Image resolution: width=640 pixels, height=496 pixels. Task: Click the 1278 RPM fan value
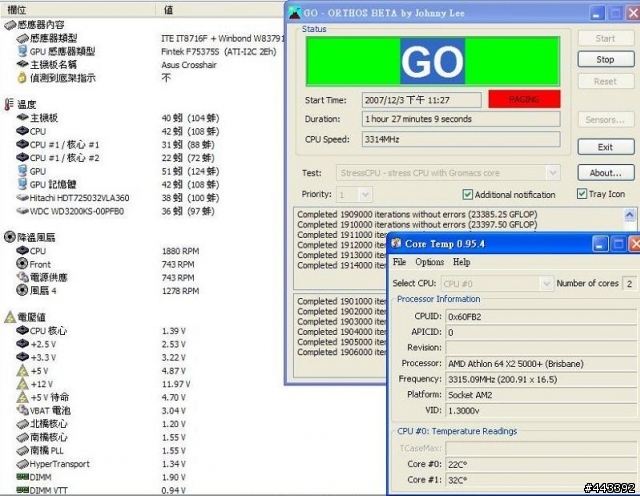180,291
